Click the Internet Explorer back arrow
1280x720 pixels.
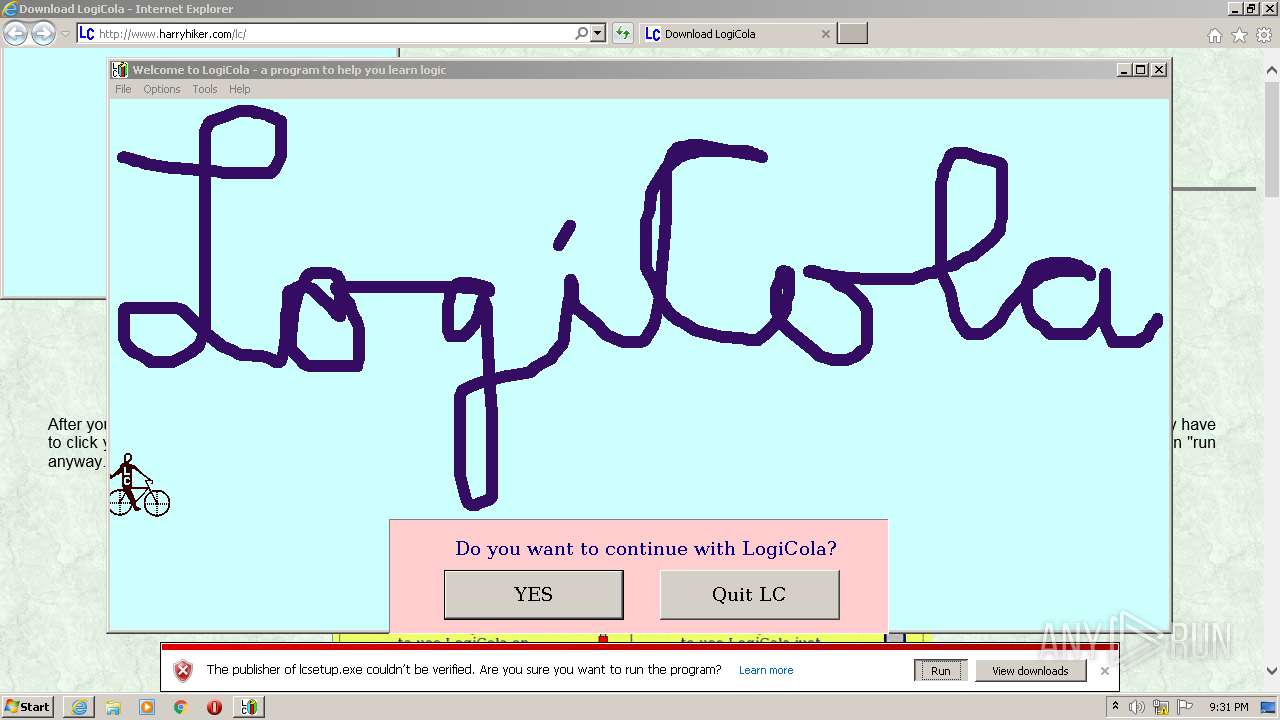15,33
